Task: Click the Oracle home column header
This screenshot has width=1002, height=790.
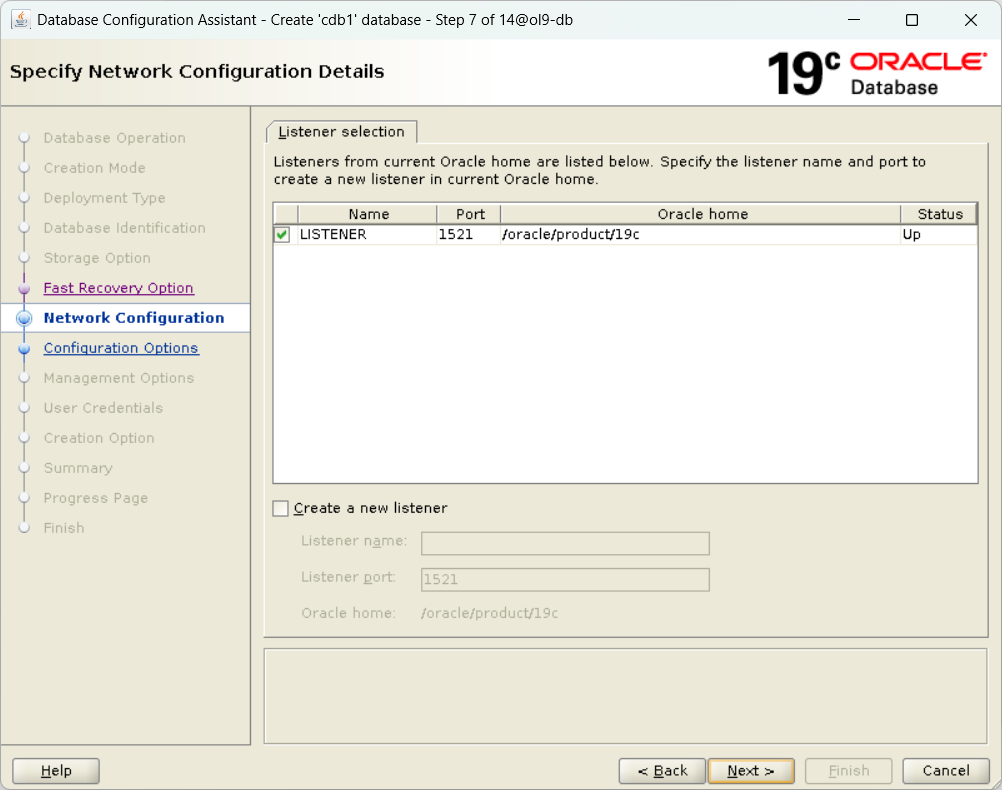Action: point(701,214)
